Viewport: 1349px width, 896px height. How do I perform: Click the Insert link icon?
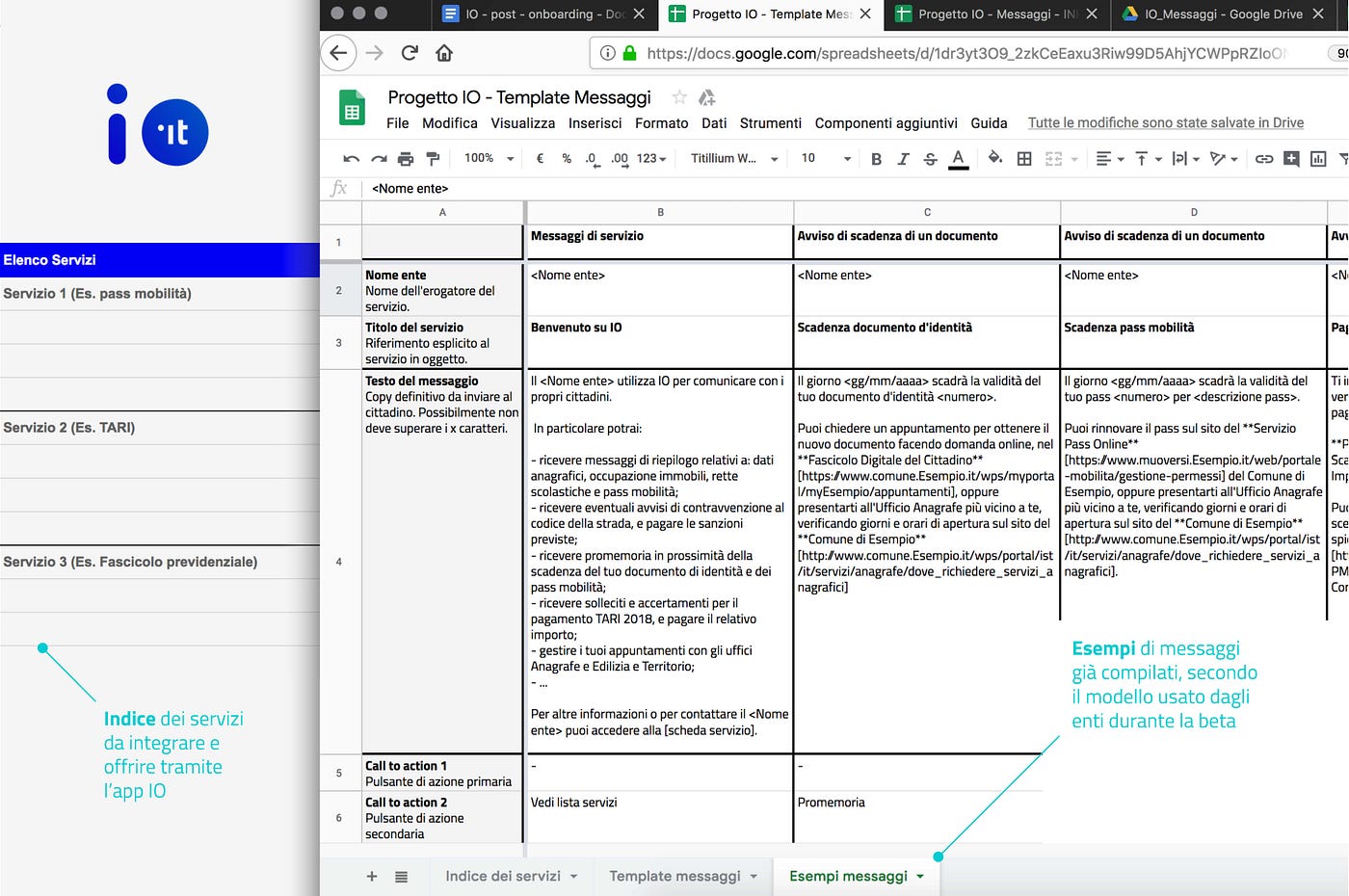point(1264,159)
